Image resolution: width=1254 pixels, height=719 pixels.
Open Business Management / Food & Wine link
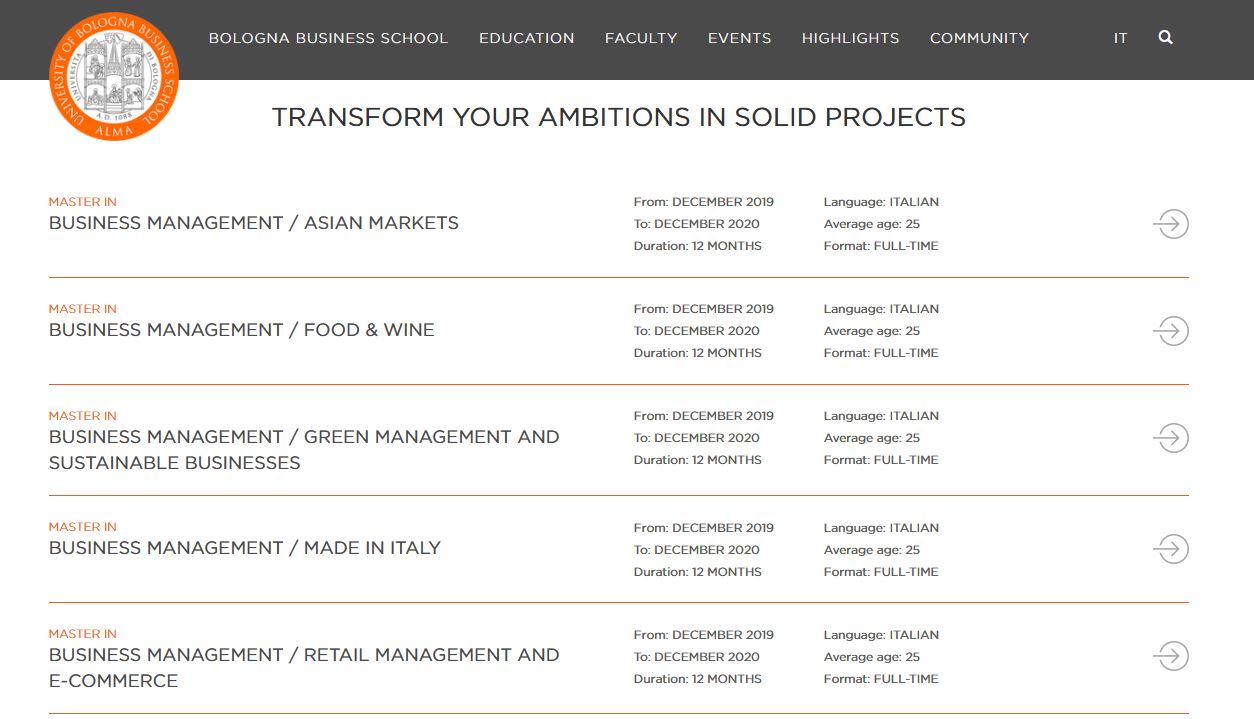[242, 330]
